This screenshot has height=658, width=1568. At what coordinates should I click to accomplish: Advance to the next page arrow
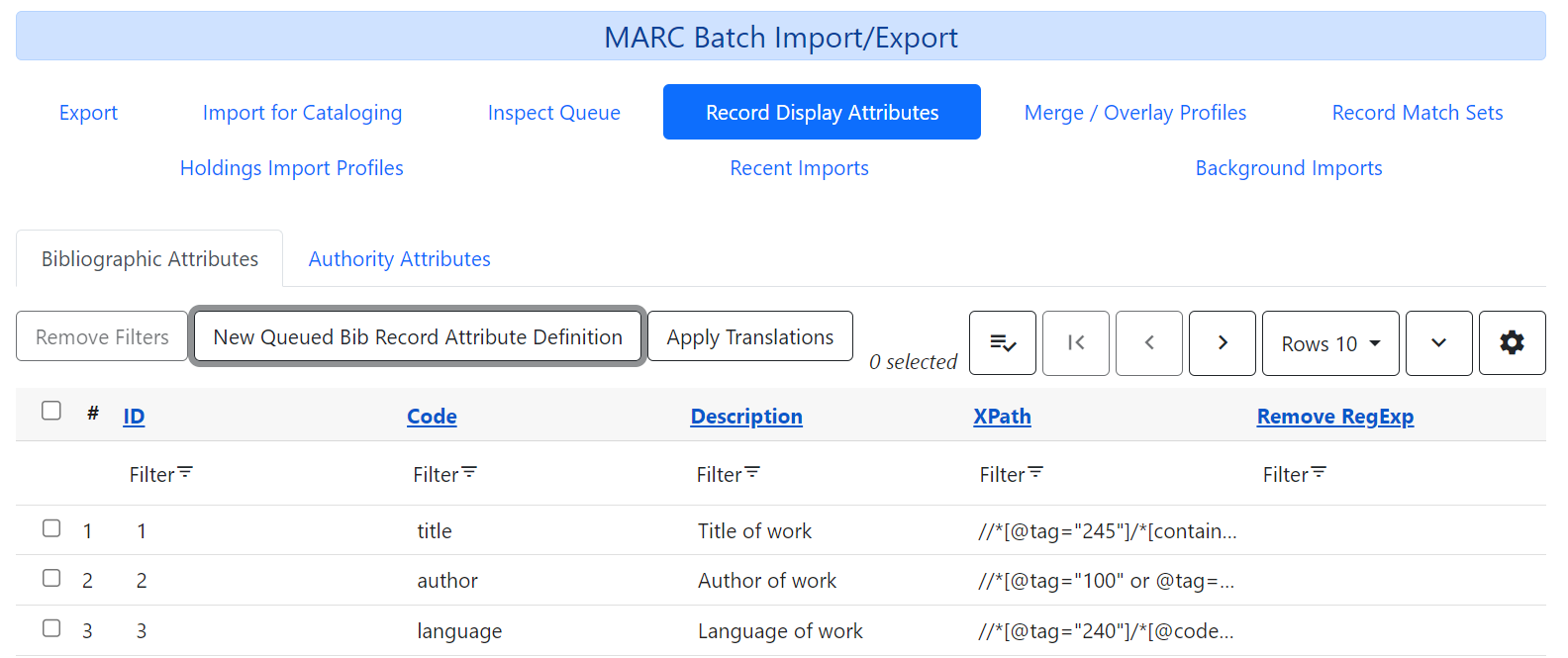click(x=1223, y=343)
